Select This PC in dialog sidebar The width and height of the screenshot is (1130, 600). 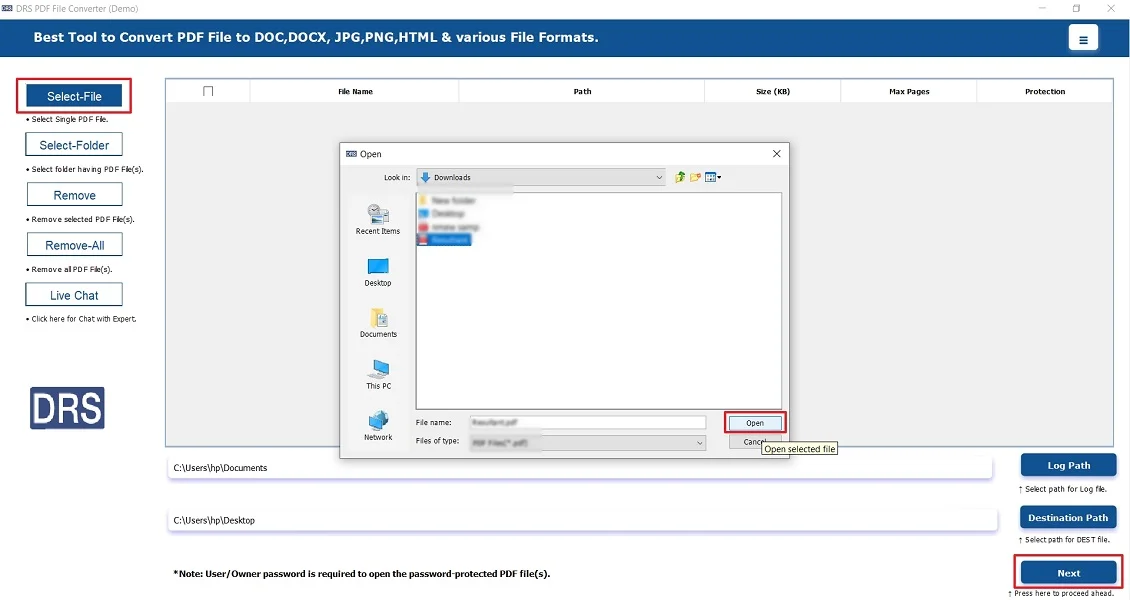(x=378, y=374)
